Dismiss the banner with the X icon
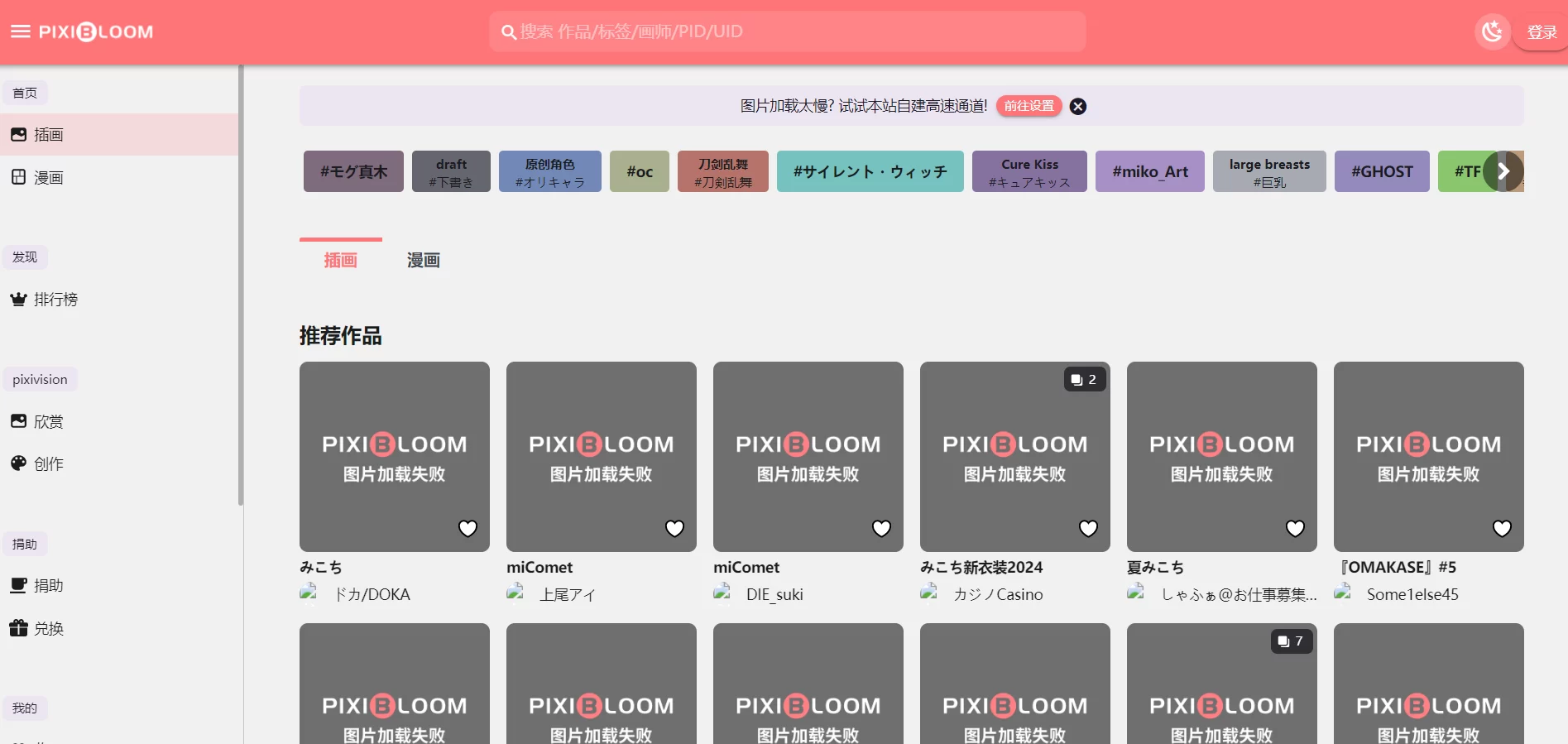This screenshot has height=744, width=1568. click(x=1077, y=107)
